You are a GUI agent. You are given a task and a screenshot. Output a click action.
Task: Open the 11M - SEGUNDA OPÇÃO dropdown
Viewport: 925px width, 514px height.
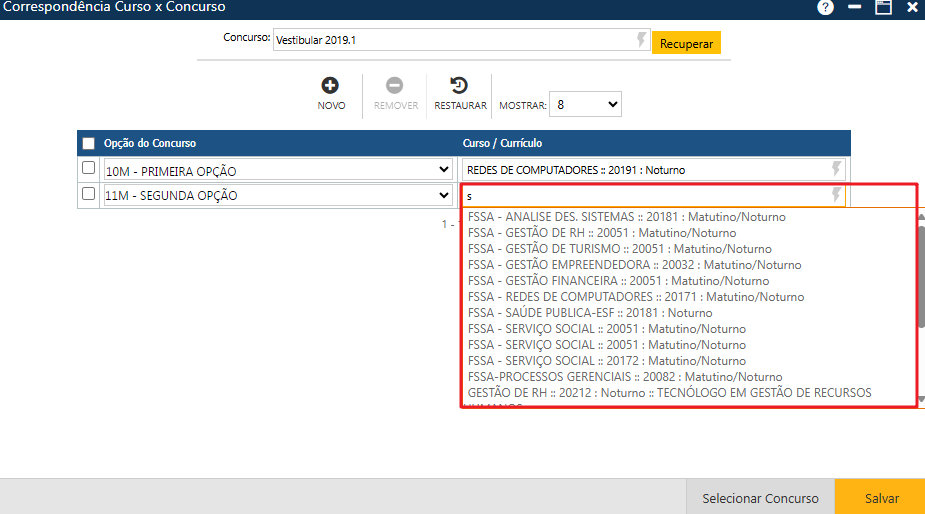277,195
